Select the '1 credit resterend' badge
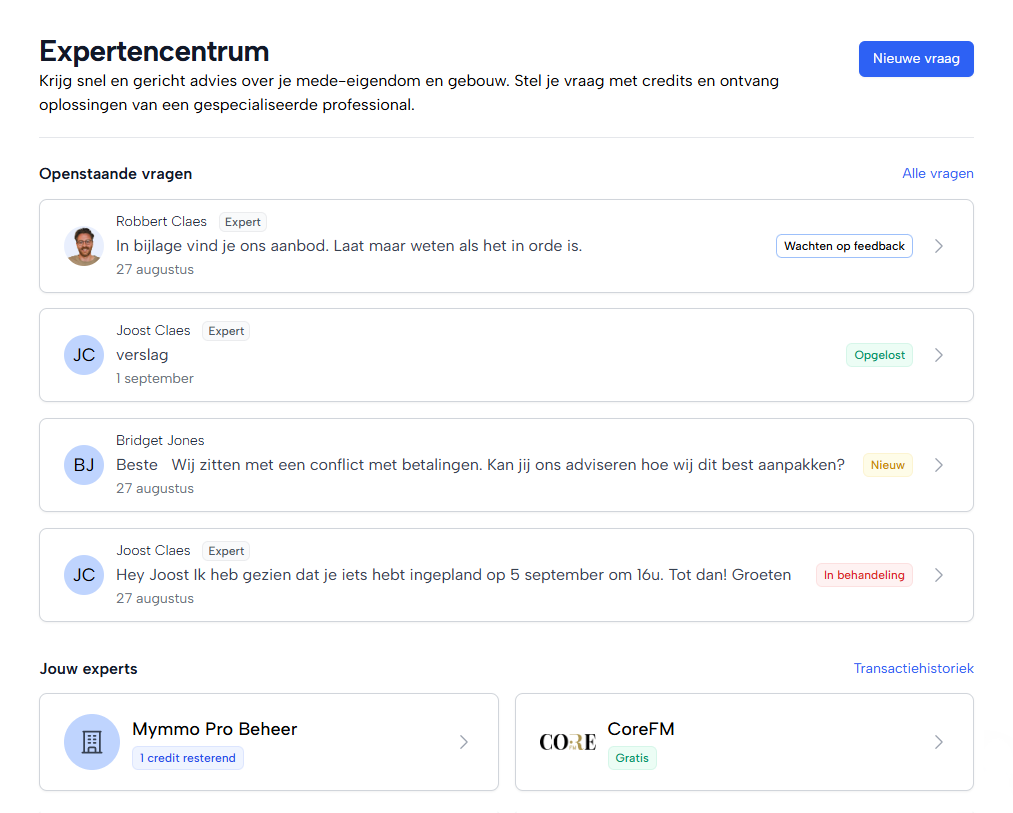1013x813 pixels. 188,758
